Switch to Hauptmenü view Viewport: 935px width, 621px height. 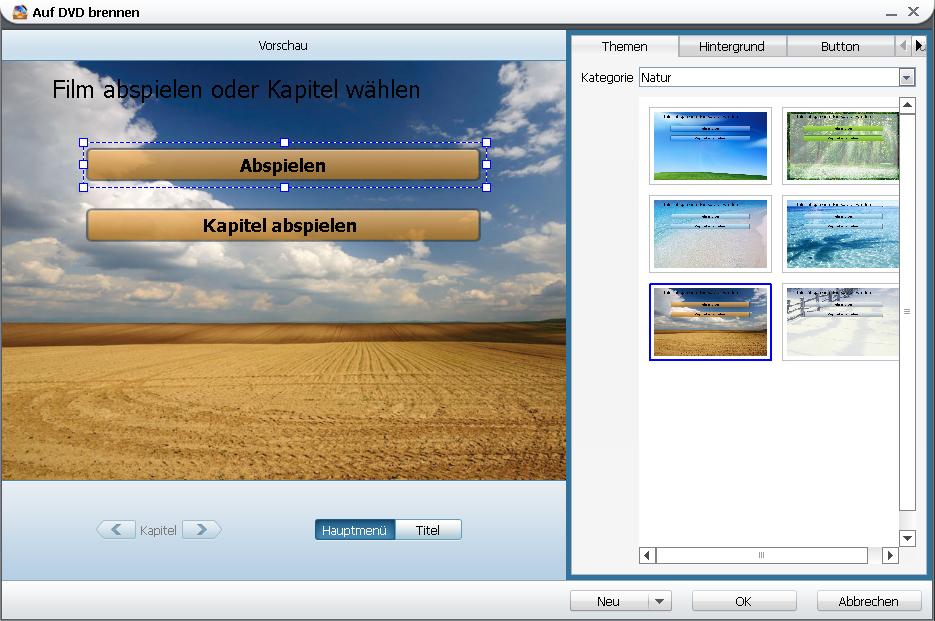point(355,530)
